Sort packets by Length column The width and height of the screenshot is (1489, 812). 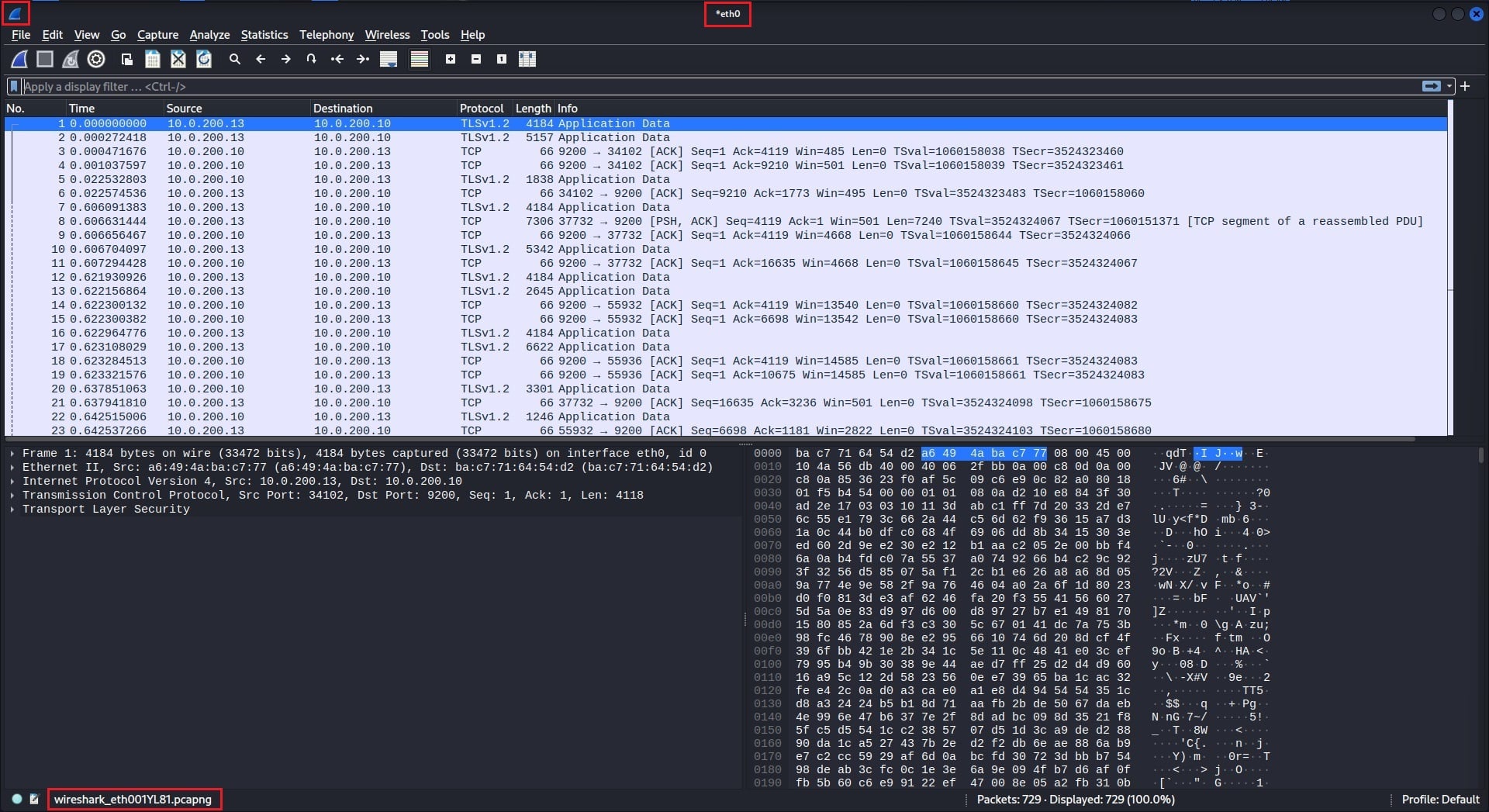(534, 109)
